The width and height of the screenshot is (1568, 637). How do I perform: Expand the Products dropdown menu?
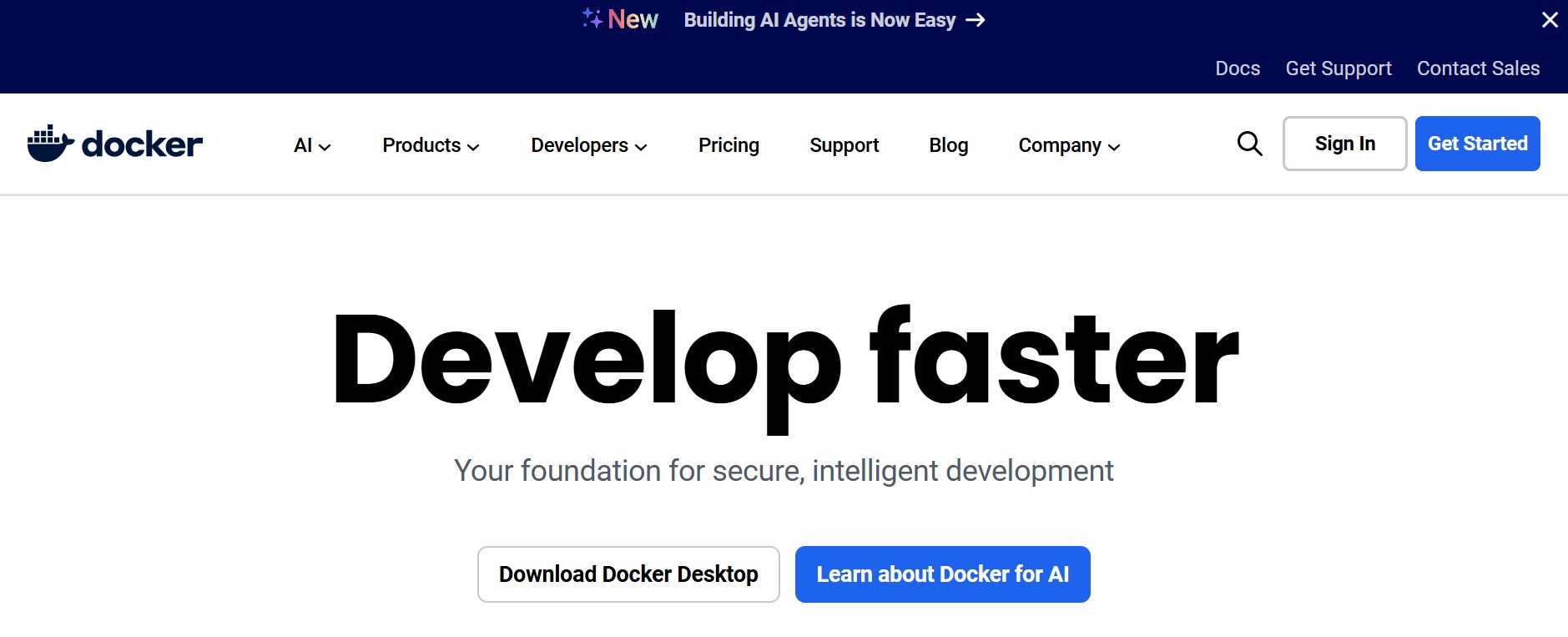point(431,145)
